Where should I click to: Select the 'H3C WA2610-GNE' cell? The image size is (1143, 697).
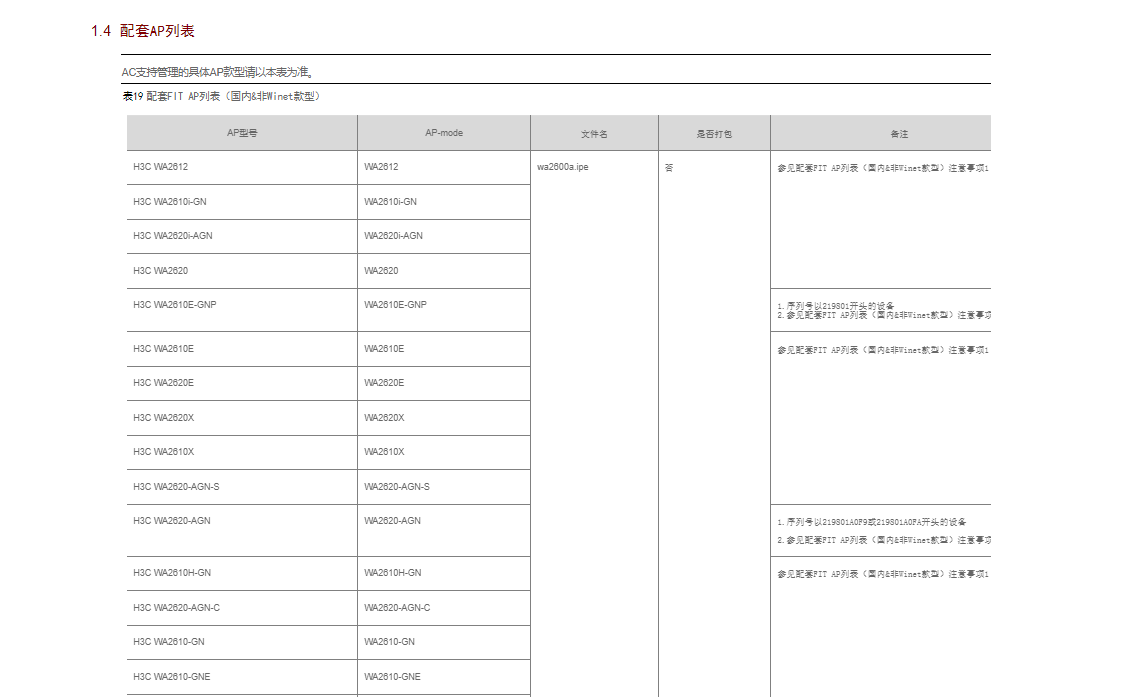pos(242,677)
